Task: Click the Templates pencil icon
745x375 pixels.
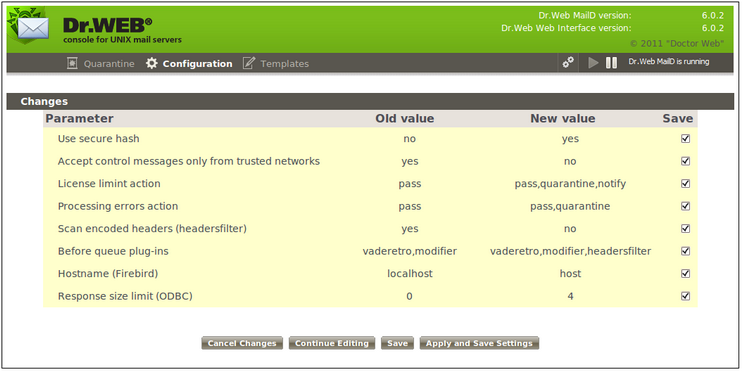Action: click(248, 63)
